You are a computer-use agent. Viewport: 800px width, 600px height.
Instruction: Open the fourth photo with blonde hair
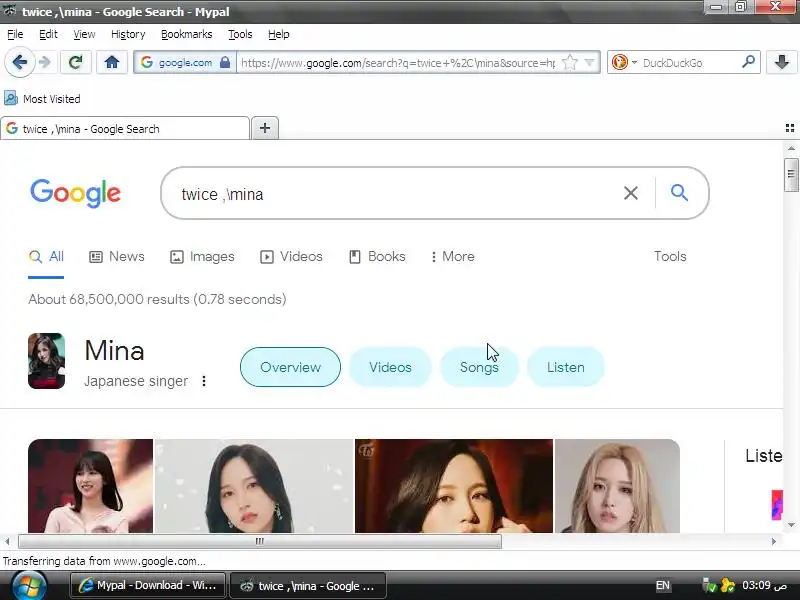617,486
